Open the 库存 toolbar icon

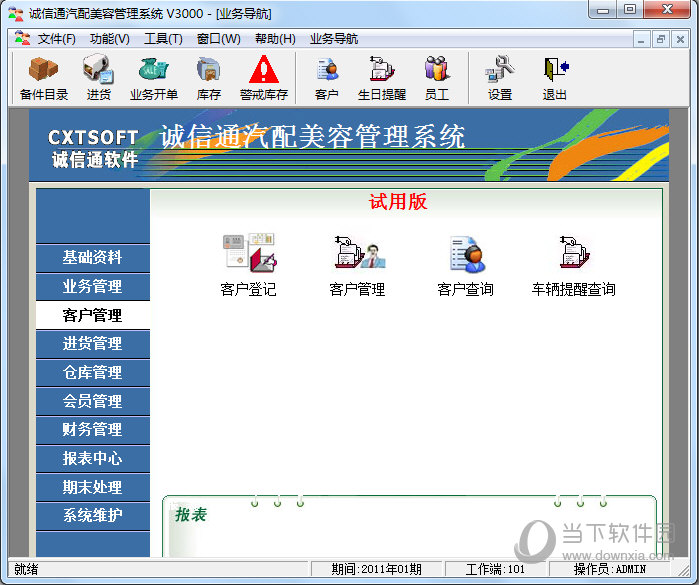coord(209,78)
